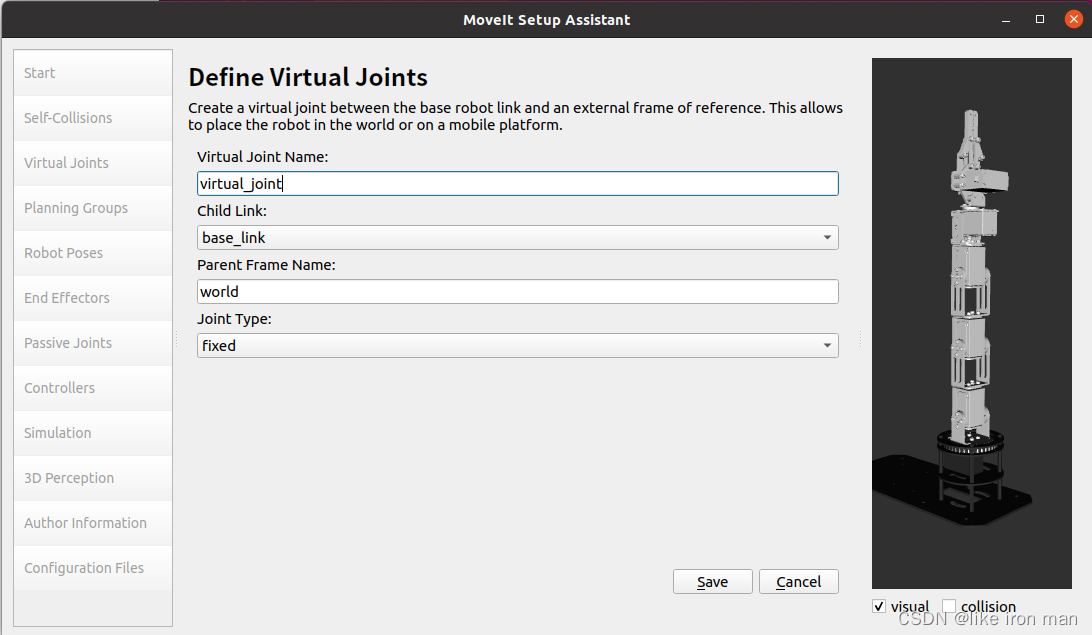Open Controllers section
The height and width of the screenshot is (635, 1092).
point(93,389)
